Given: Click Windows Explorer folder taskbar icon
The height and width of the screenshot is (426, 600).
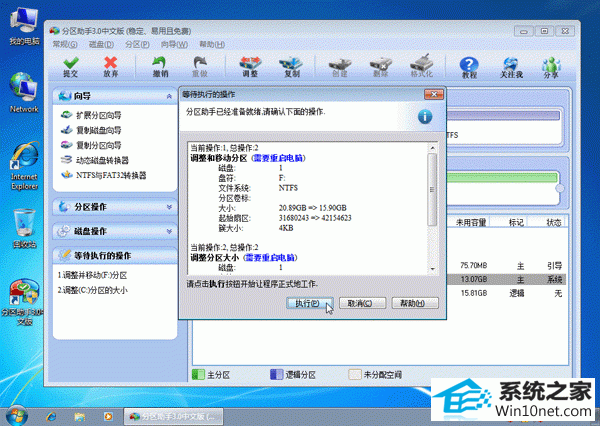Looking at the screenshot, I should coord(80,416).
